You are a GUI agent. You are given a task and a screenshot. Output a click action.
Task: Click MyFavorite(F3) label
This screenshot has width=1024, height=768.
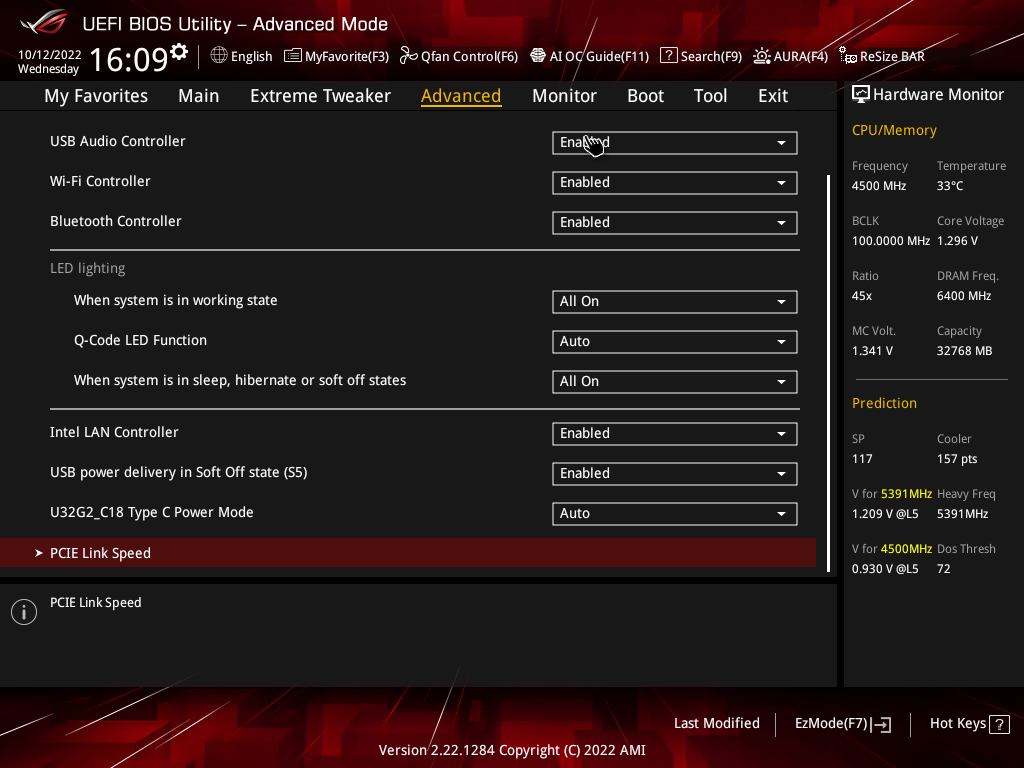tap(347, 57)
